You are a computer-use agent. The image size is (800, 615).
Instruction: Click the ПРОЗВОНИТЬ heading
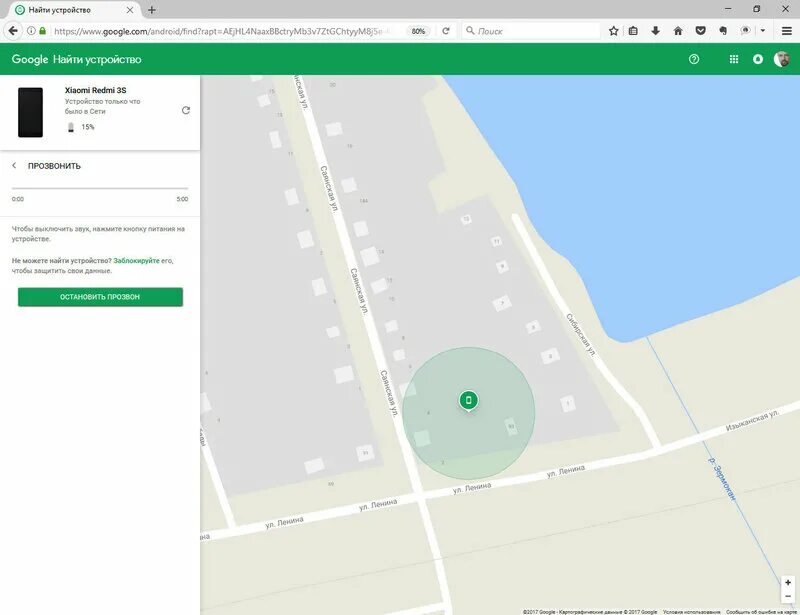(54, 166)
